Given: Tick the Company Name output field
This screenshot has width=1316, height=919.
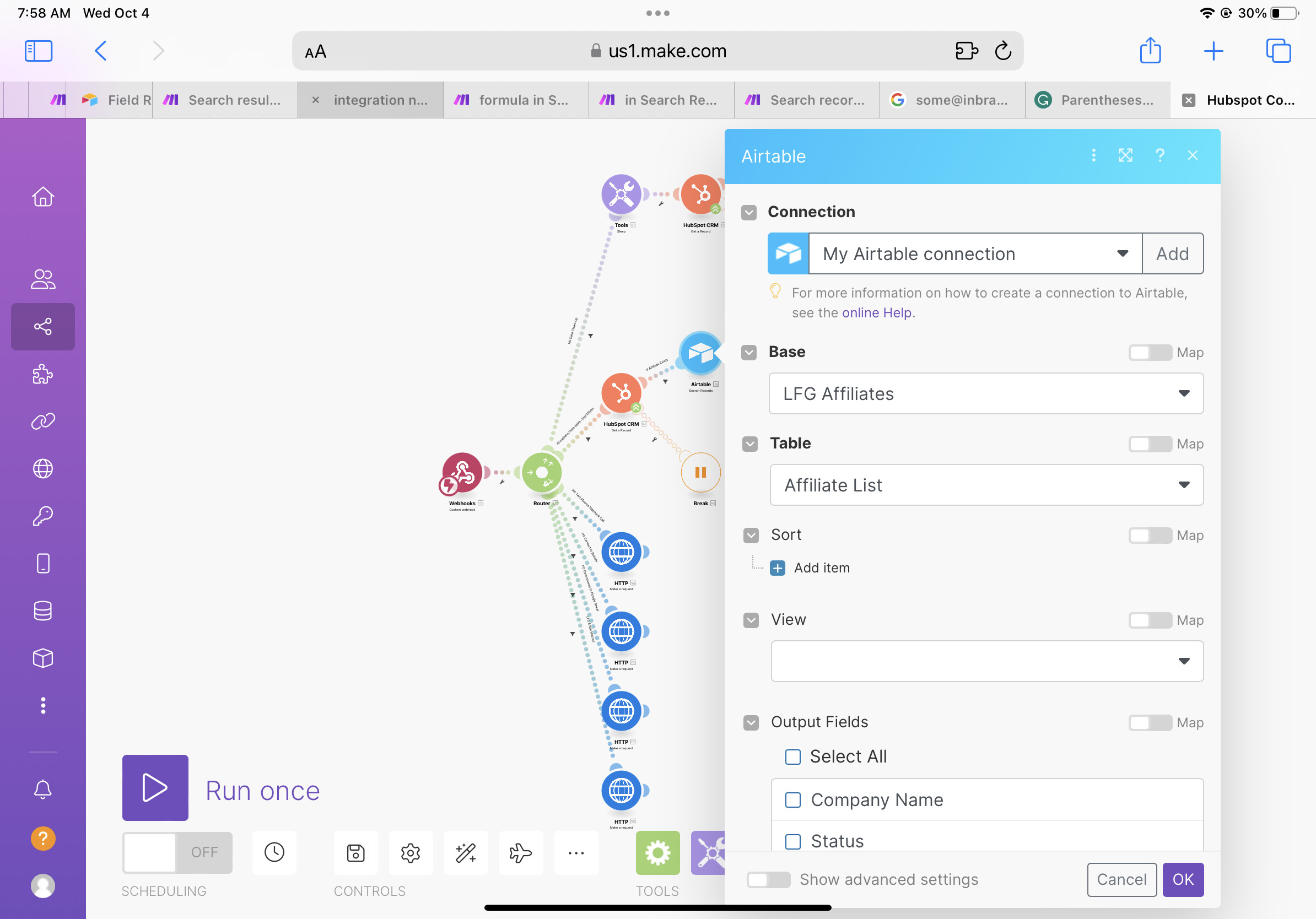Looking at the screenshot, I should [792, 800].
